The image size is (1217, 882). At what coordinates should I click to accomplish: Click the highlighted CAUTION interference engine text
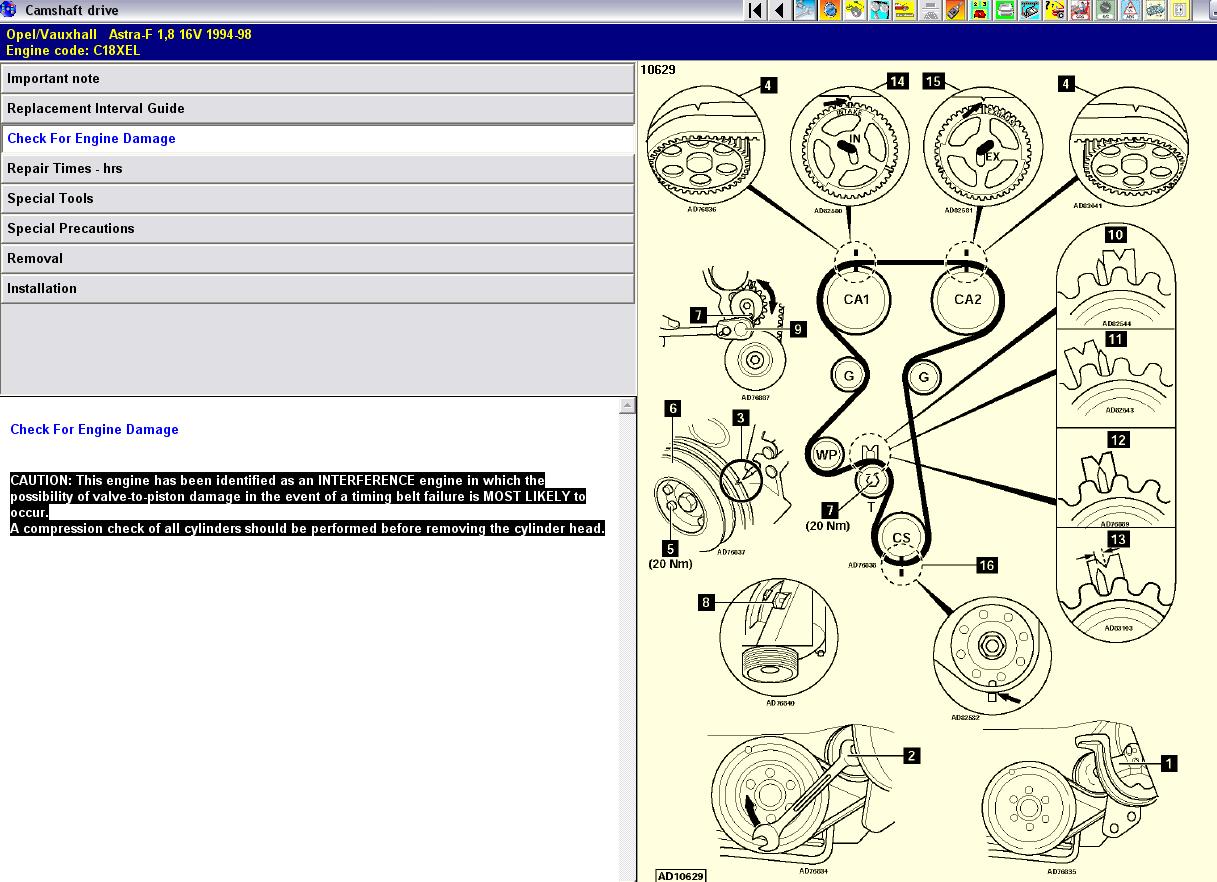point(308,505)
